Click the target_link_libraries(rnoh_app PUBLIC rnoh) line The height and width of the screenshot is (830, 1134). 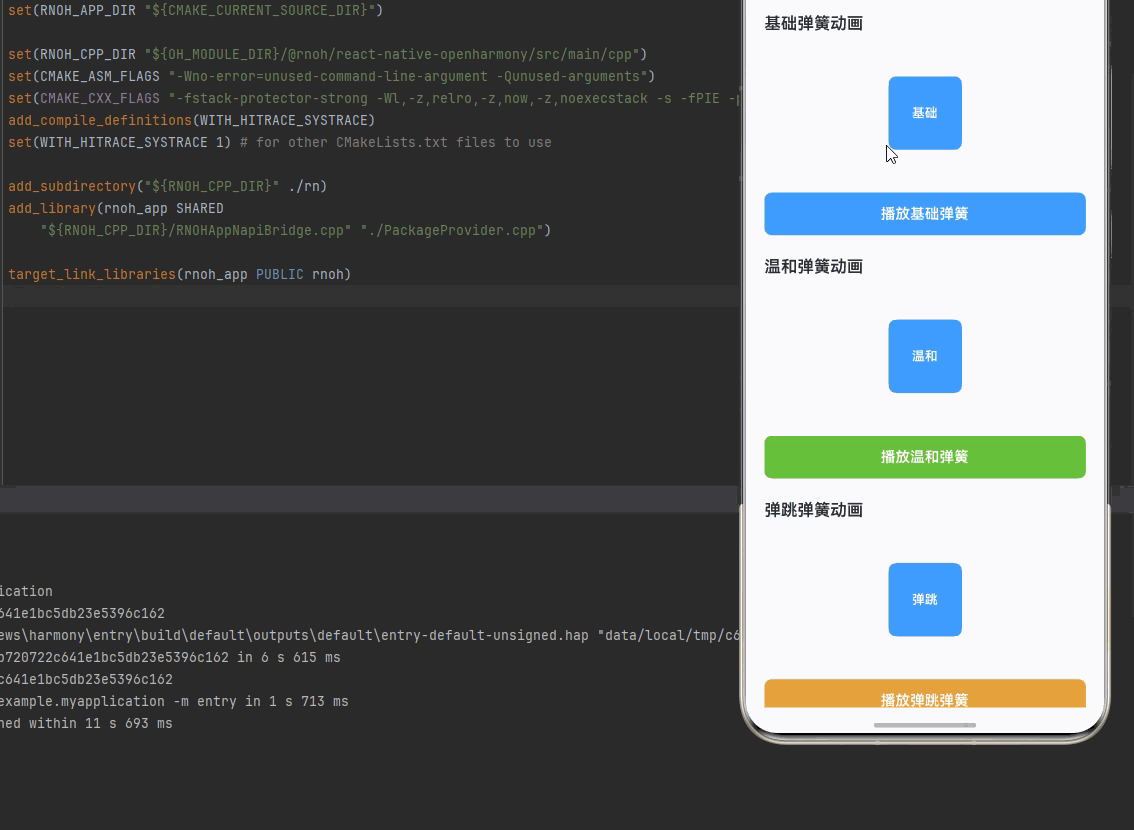click(x=179, y=275)
